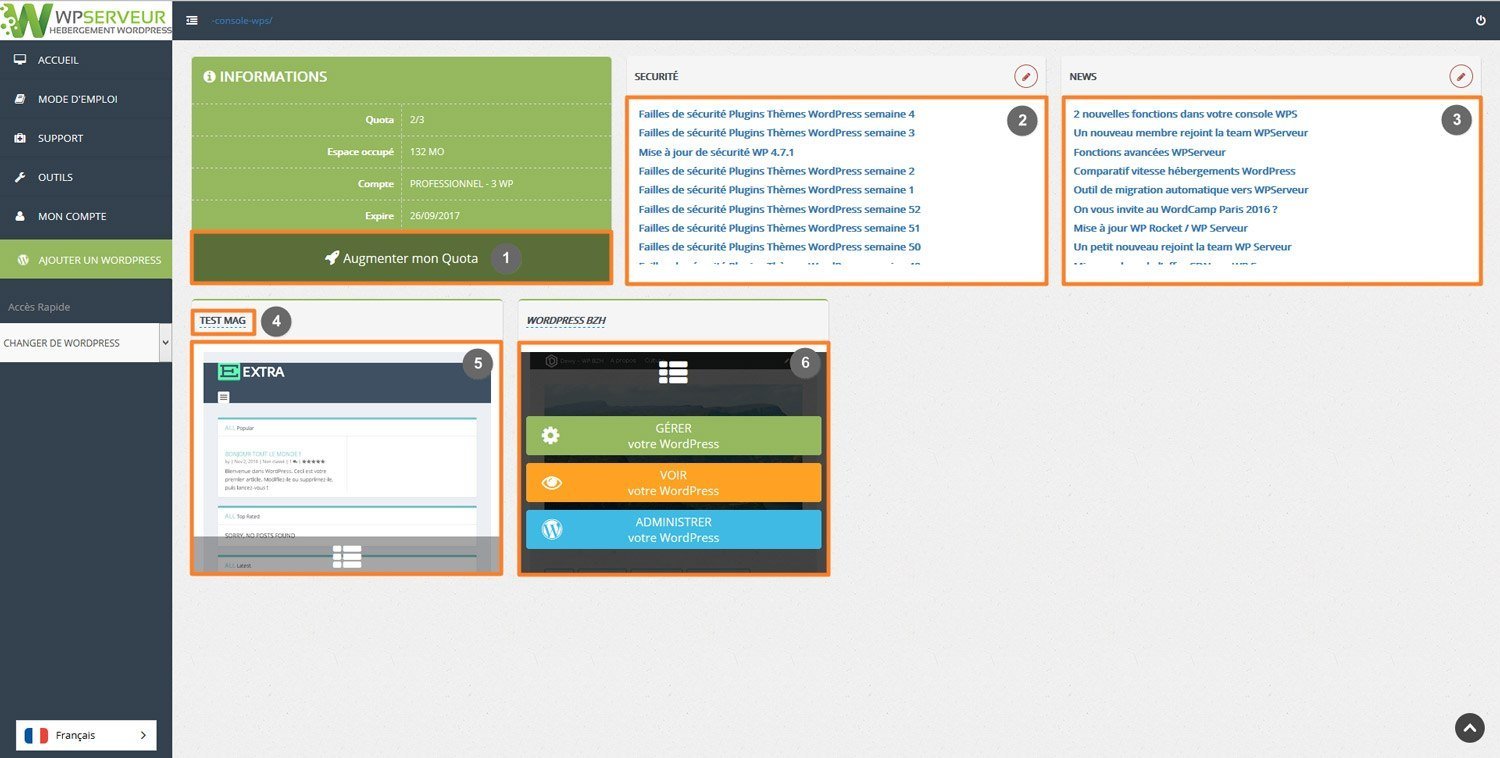Select Ajouter un WordPress
1500x758 pixels.
coord(86,260)
